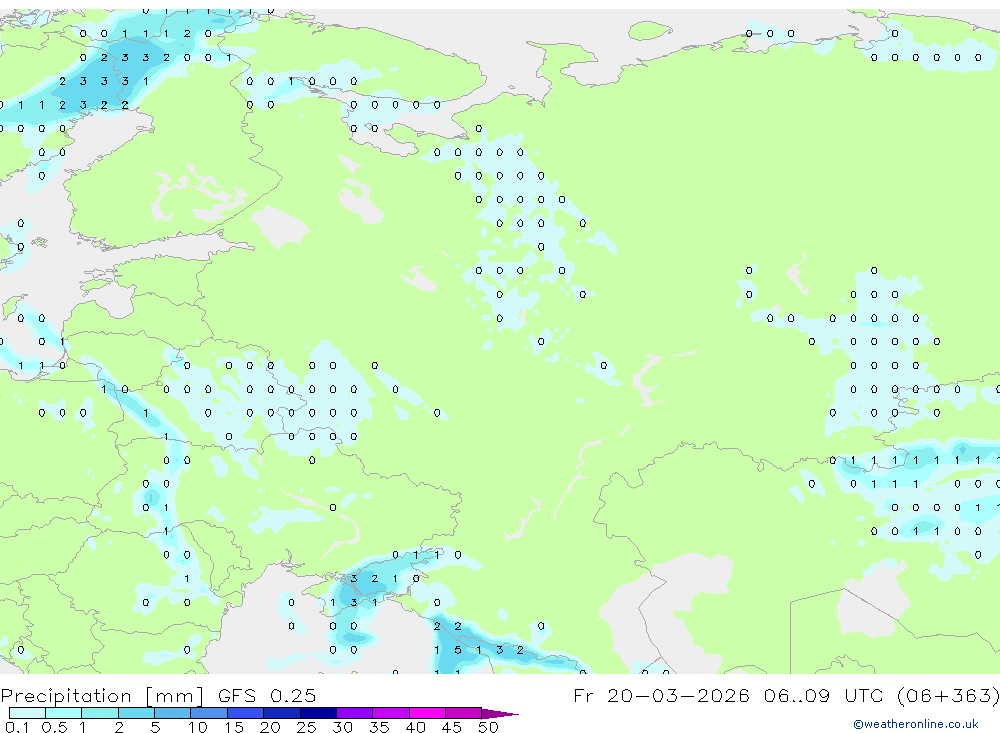The height and width of the screenshot is (733, 1000).
Task: Choose the legend swatch for the 15–20 mm range
Action: 245,713
